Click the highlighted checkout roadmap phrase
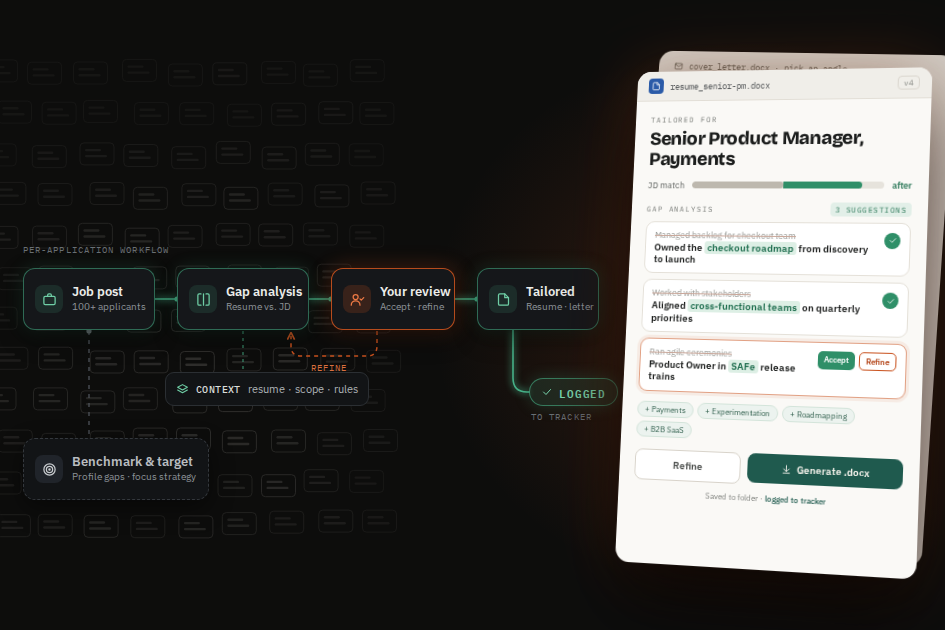The image size is (945, 630). tap(750, 248)
